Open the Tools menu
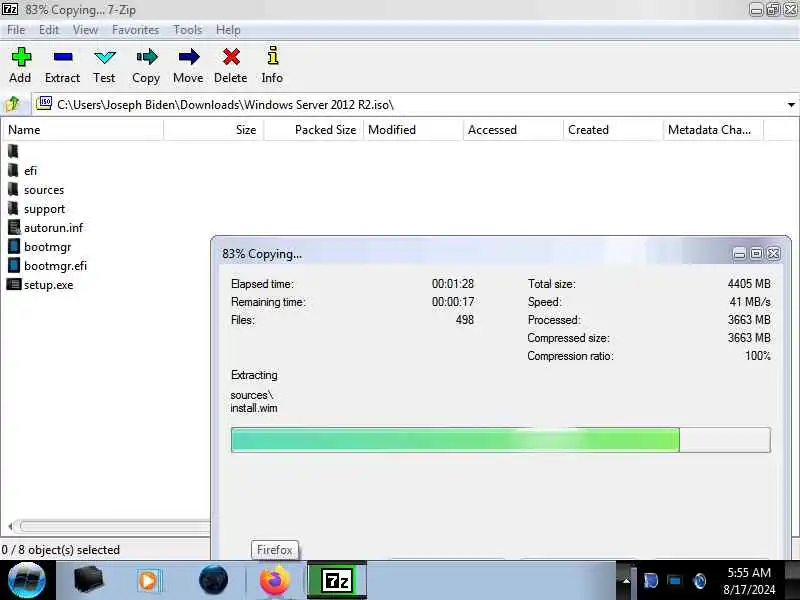800x600 pixels. coord(188,30)
